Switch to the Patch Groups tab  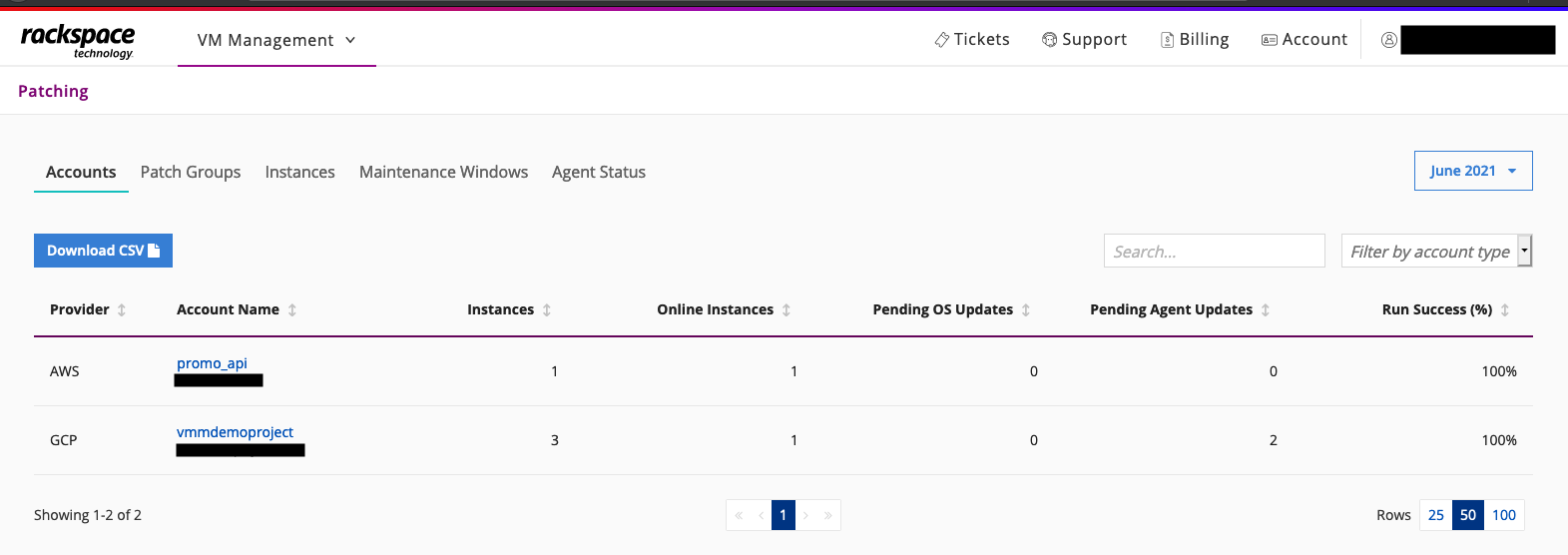click(191, 172)
